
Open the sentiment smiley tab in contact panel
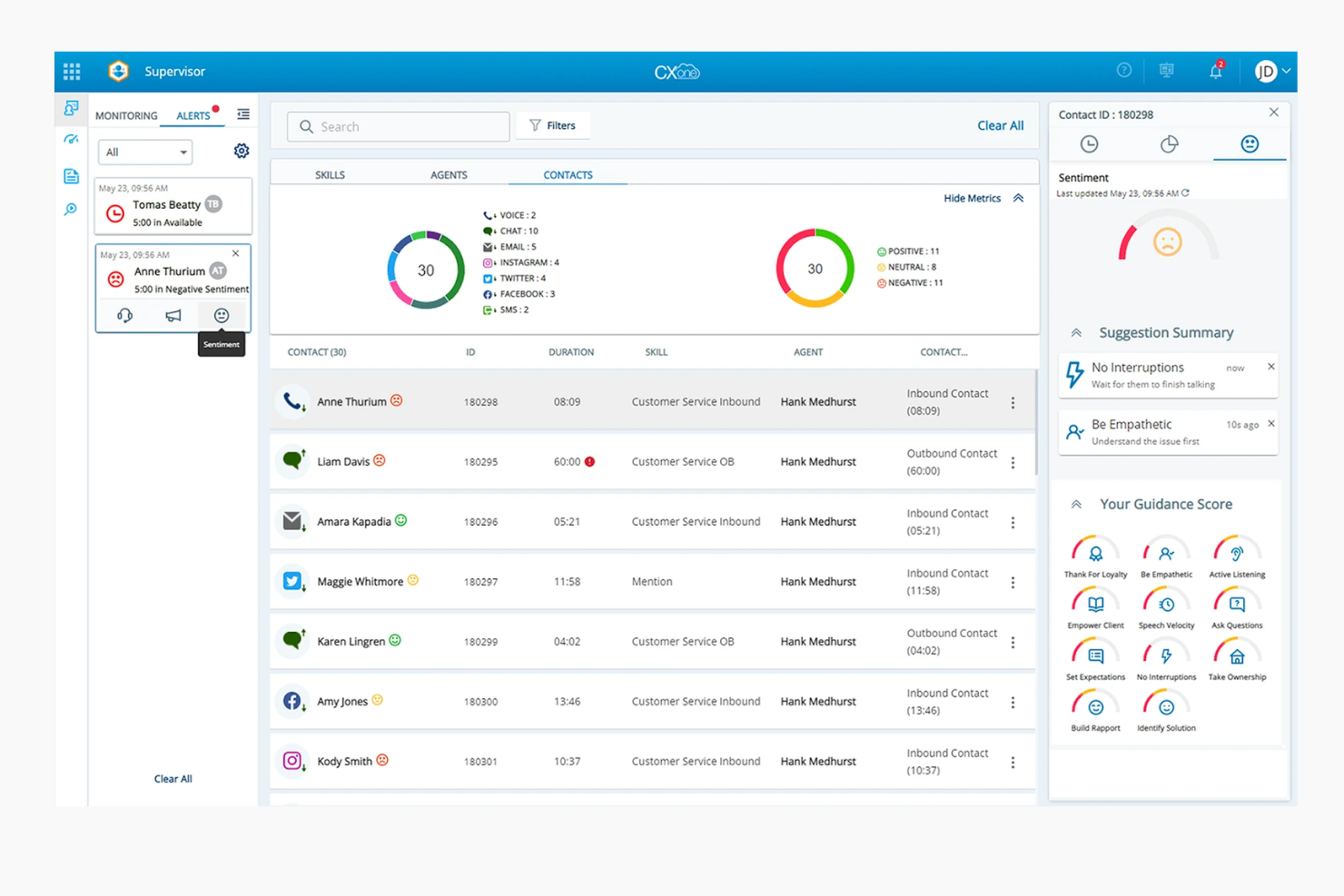pyautogui.click(x=1250, y=143)
